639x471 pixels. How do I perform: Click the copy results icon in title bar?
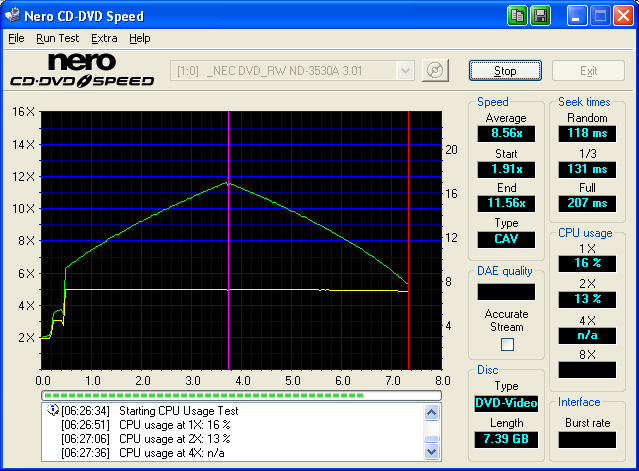click(x=517, y=16)
